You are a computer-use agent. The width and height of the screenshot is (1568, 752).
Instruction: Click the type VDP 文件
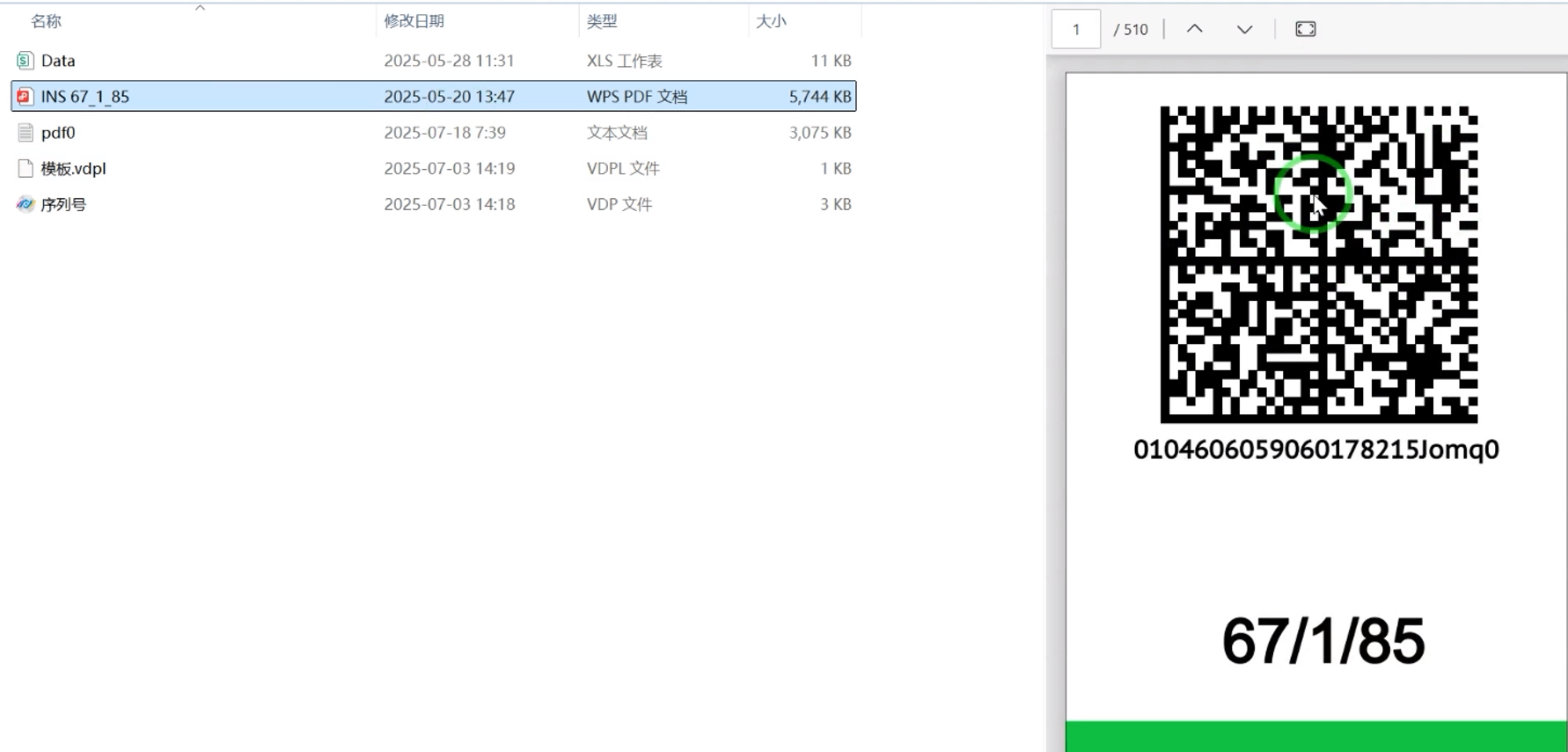pos(619,204)
